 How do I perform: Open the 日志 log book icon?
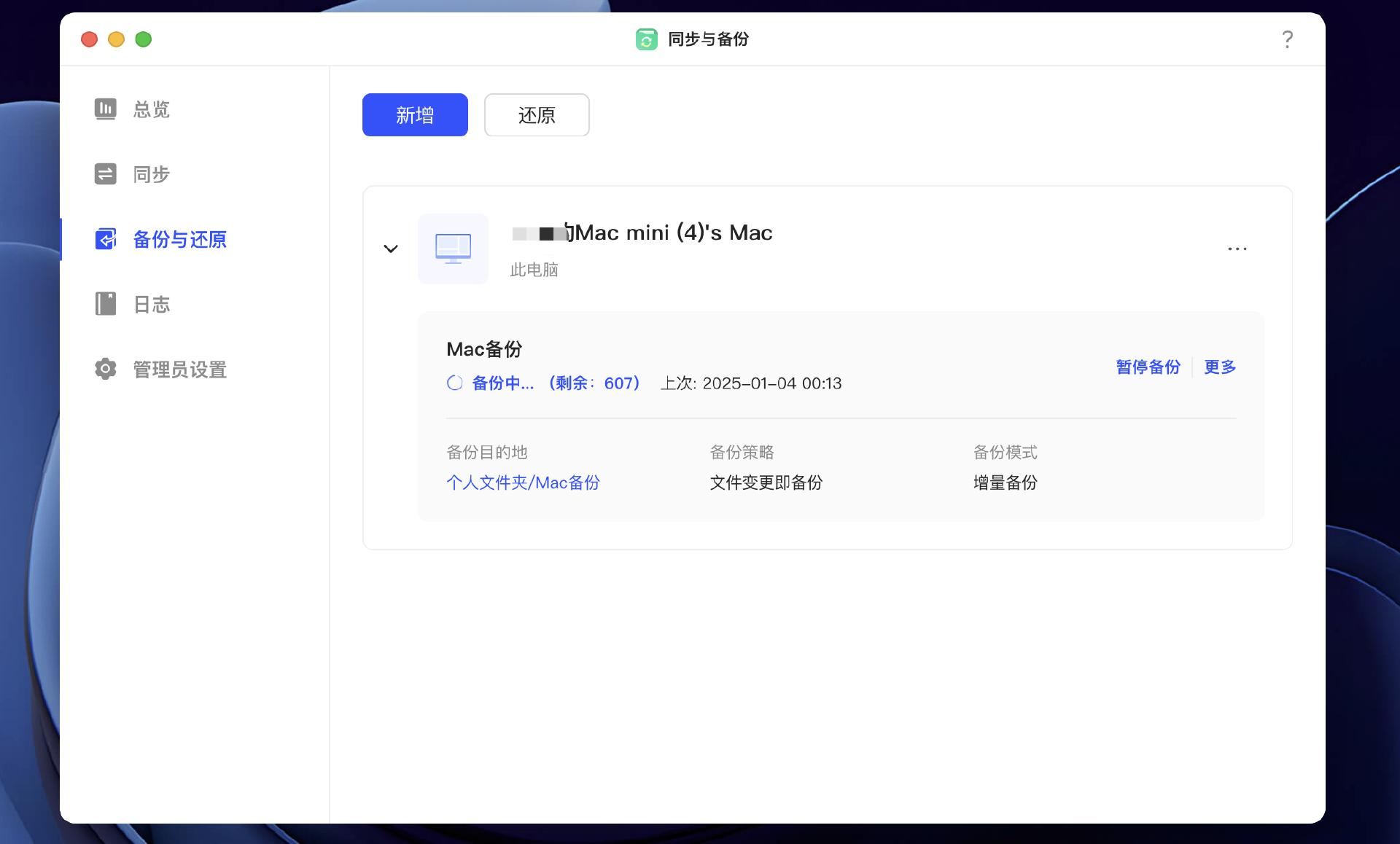[105, 304]
